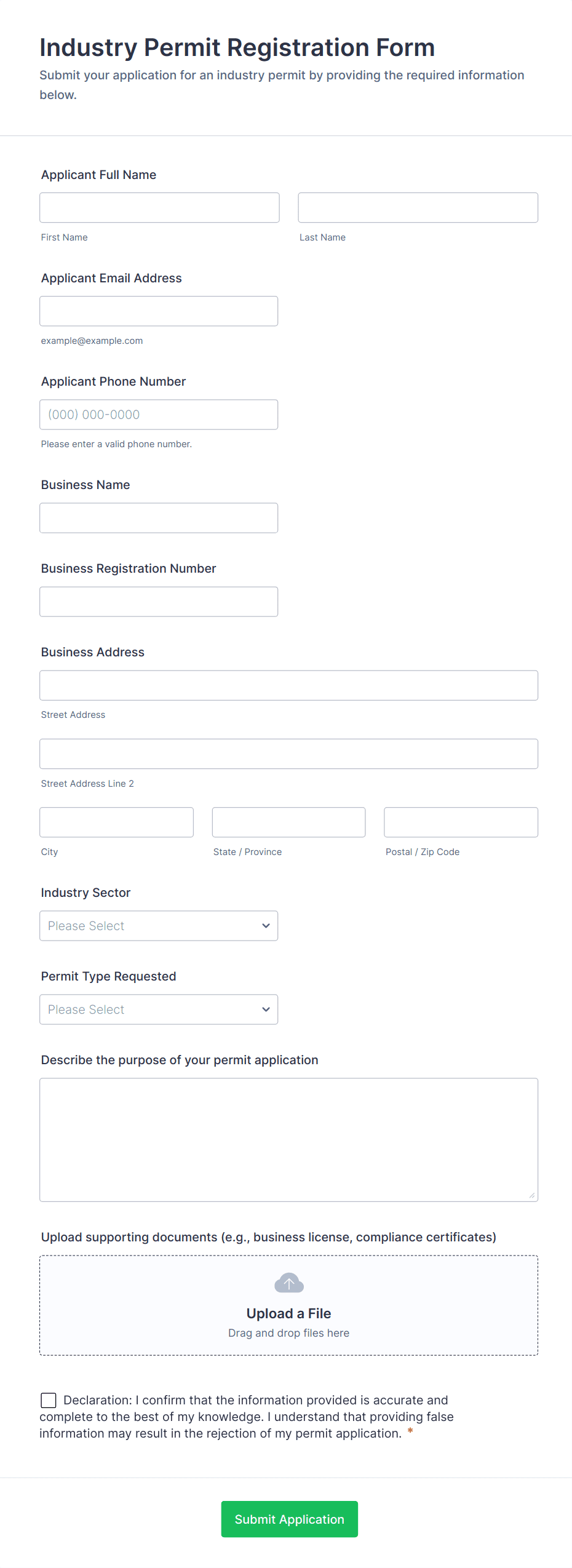Tick the Declaration confirmation checkbox
This screenshot has height=1568, width=572.
(49, 1400)
